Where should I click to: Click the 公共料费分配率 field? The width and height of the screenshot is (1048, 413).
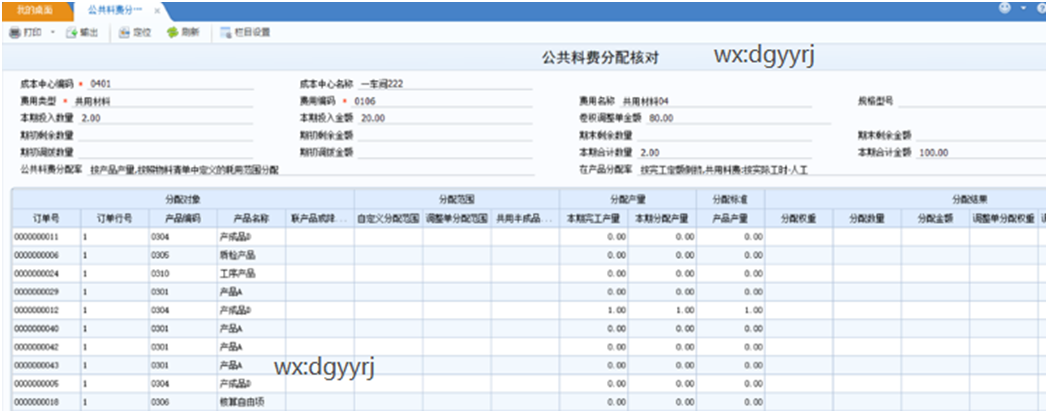(x=311, y=170)
